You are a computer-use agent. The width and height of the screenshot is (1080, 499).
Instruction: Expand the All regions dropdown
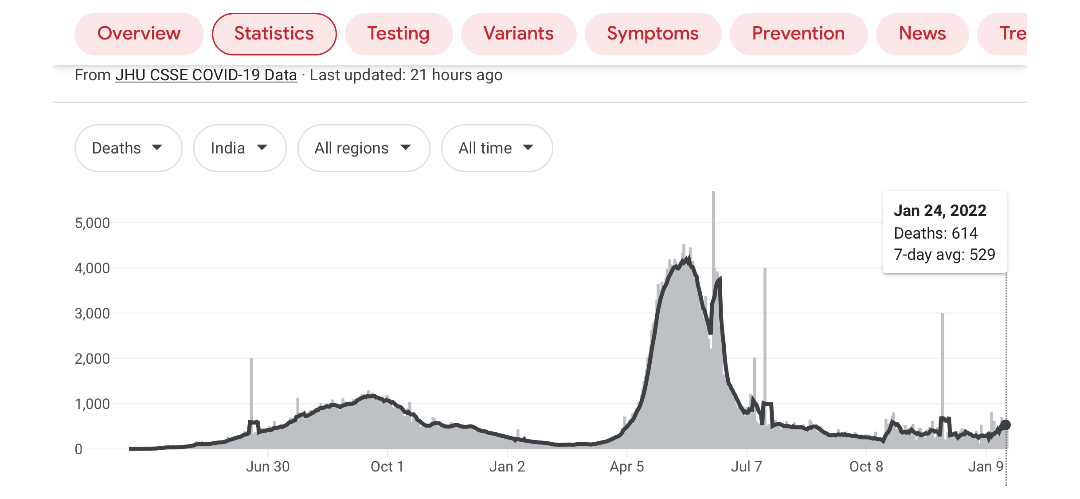pos(363,148)
